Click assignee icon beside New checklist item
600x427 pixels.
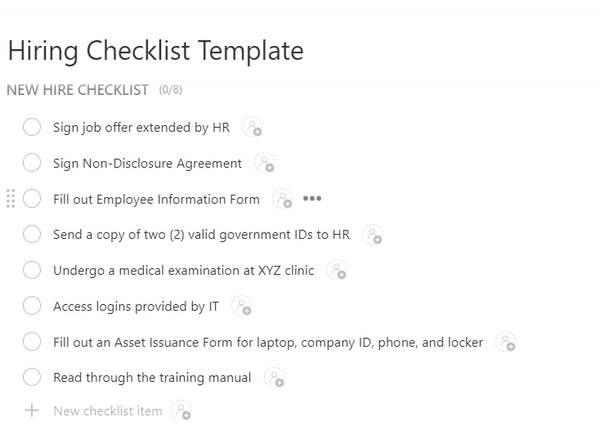tap(181, 411)
